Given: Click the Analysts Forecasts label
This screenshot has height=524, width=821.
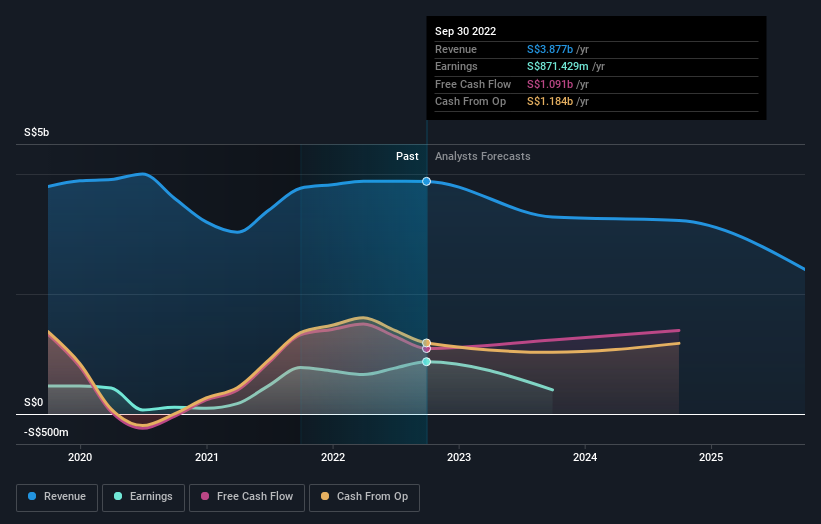Looking at the screenshot, I should pyautogui.click(x=483, y=157).
